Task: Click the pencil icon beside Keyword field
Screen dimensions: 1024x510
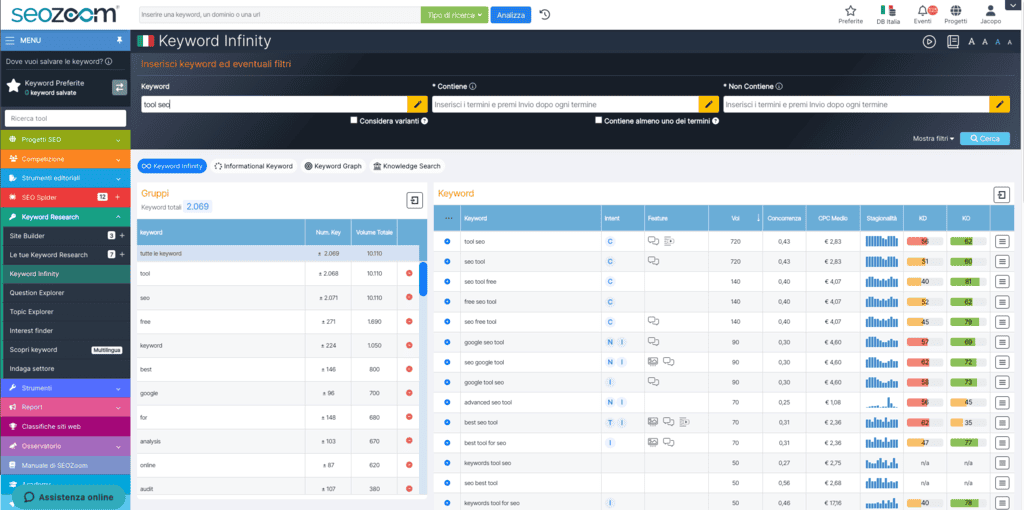Action: tap(417, 104)
